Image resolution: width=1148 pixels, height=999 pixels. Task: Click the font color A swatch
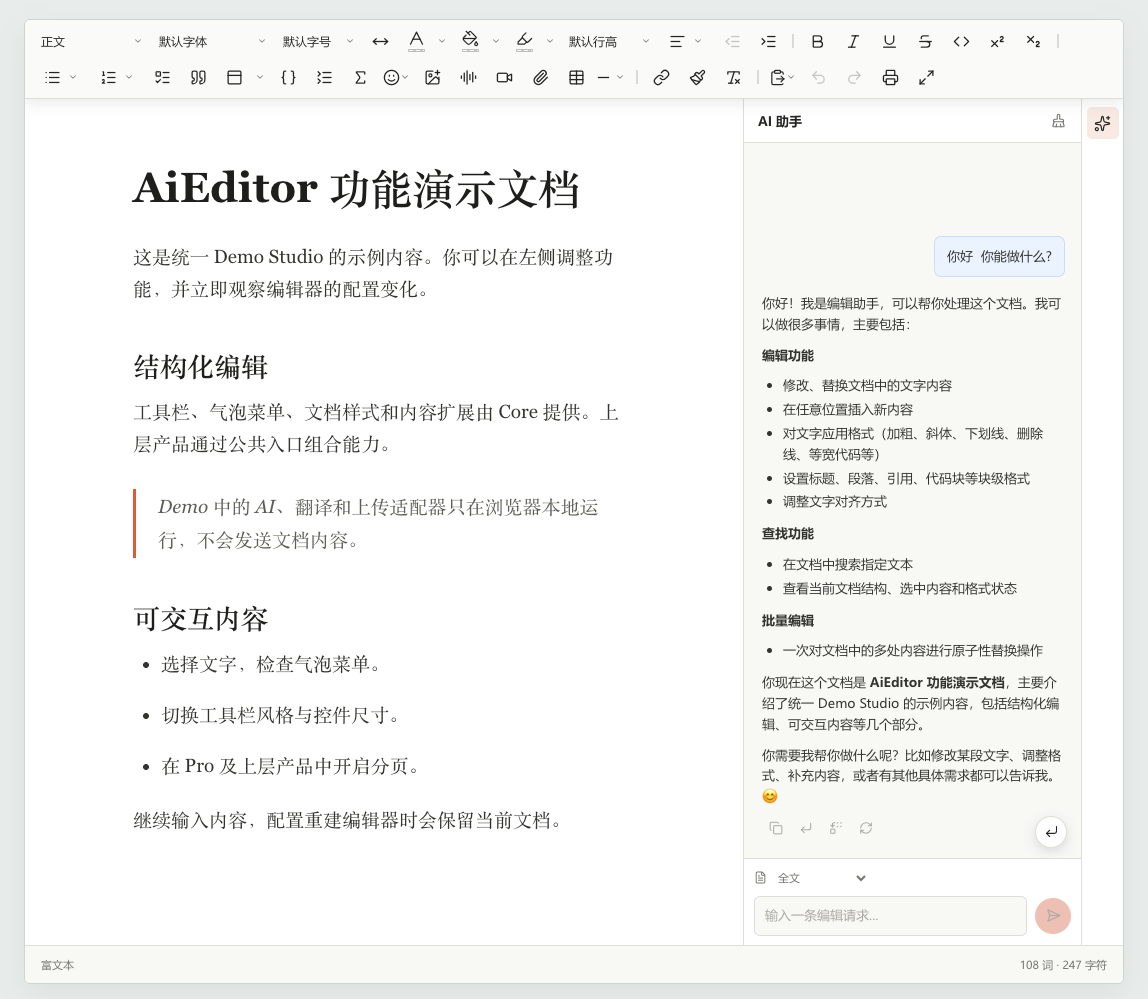pyautogui.click(x=417, y=42)
